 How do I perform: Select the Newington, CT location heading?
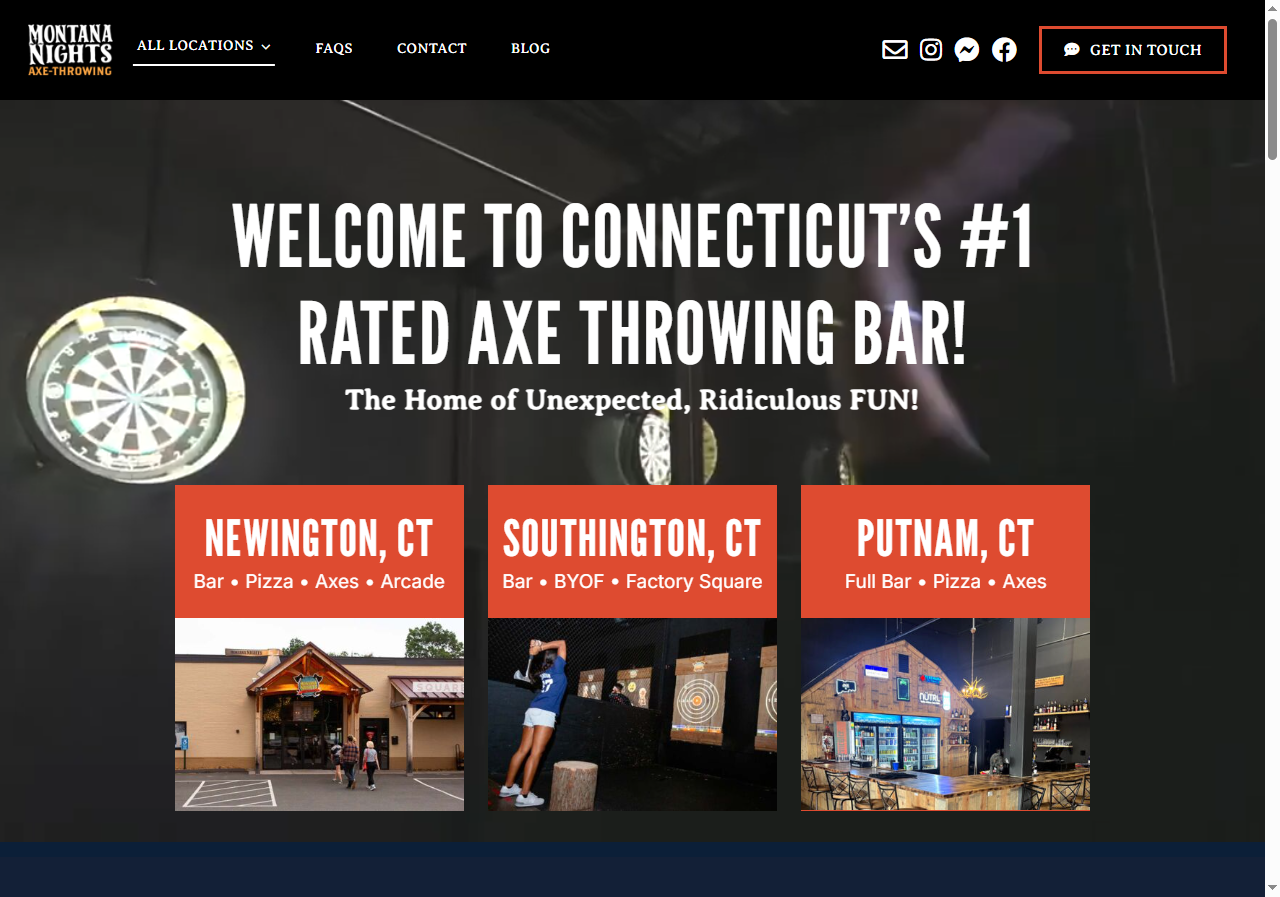point(319,539)
